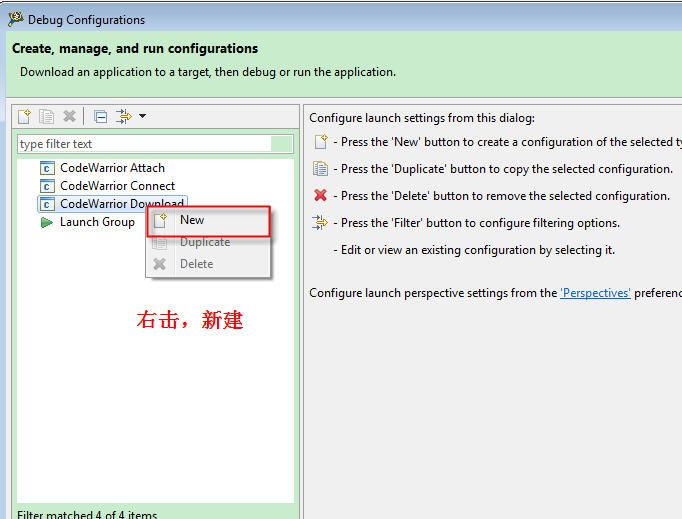Click the New launch configuration toolbar icon
Image resolution: width=682 pixels, height=519 pixels.
coord(24,117)
